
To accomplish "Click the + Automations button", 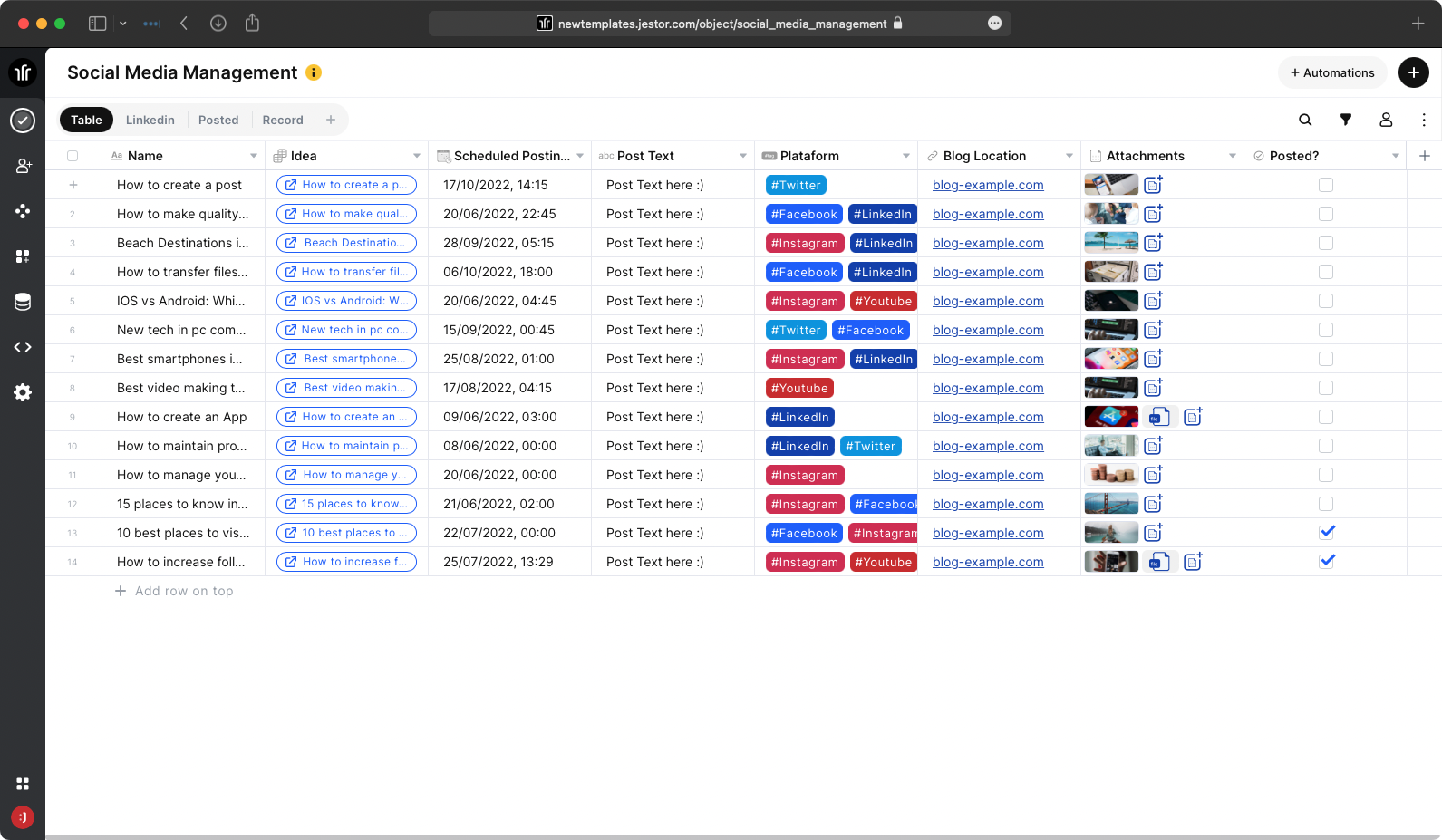I will (x=1332, y=72).
